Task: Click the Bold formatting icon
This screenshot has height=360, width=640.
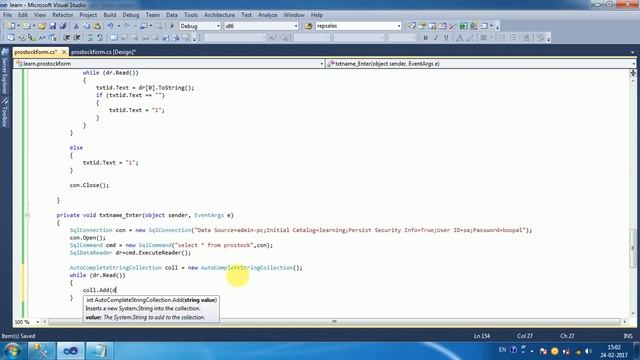Action: pyautogui.click(x=425, y=38)
